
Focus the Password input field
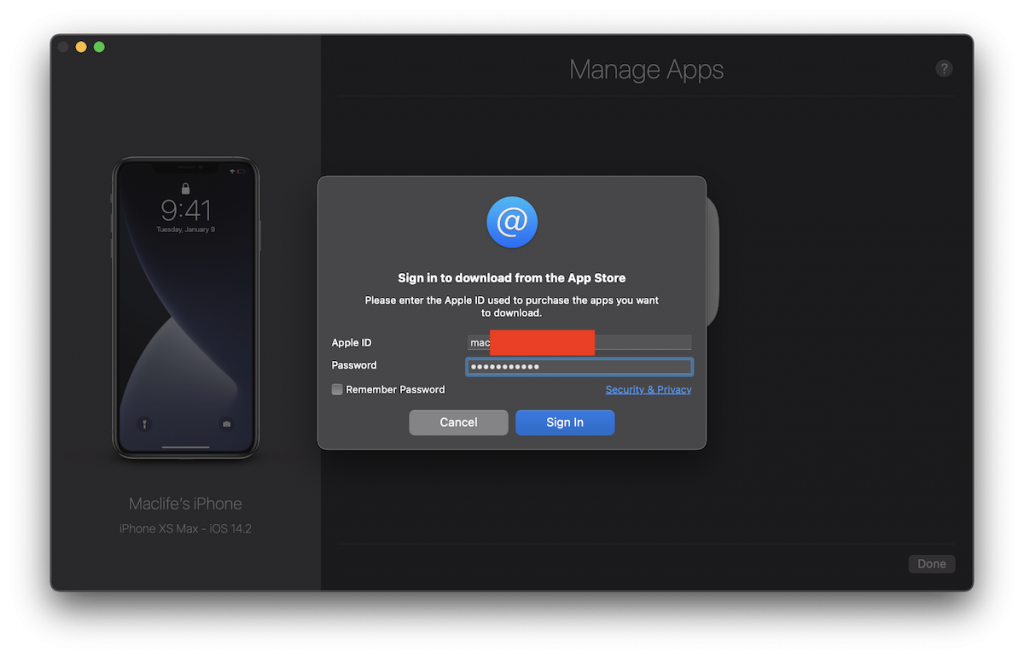[x=580, y=366]
